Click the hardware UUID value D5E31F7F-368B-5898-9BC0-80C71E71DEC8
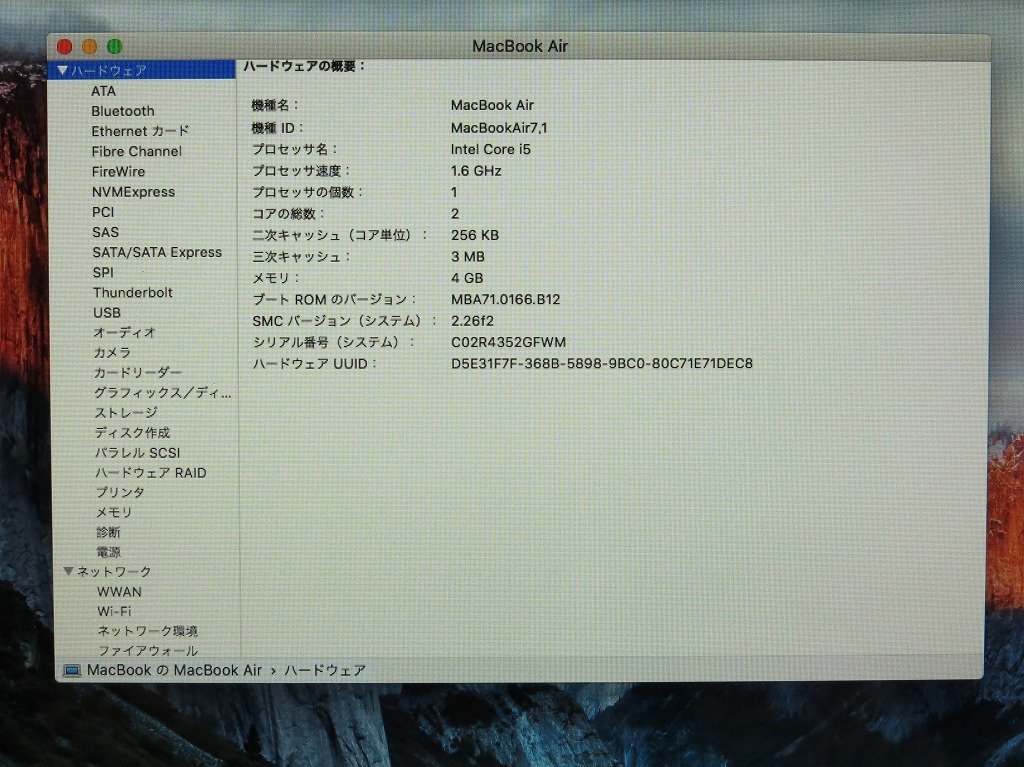The height and width of the screenshot is (767, 1024). click(601, 363)
